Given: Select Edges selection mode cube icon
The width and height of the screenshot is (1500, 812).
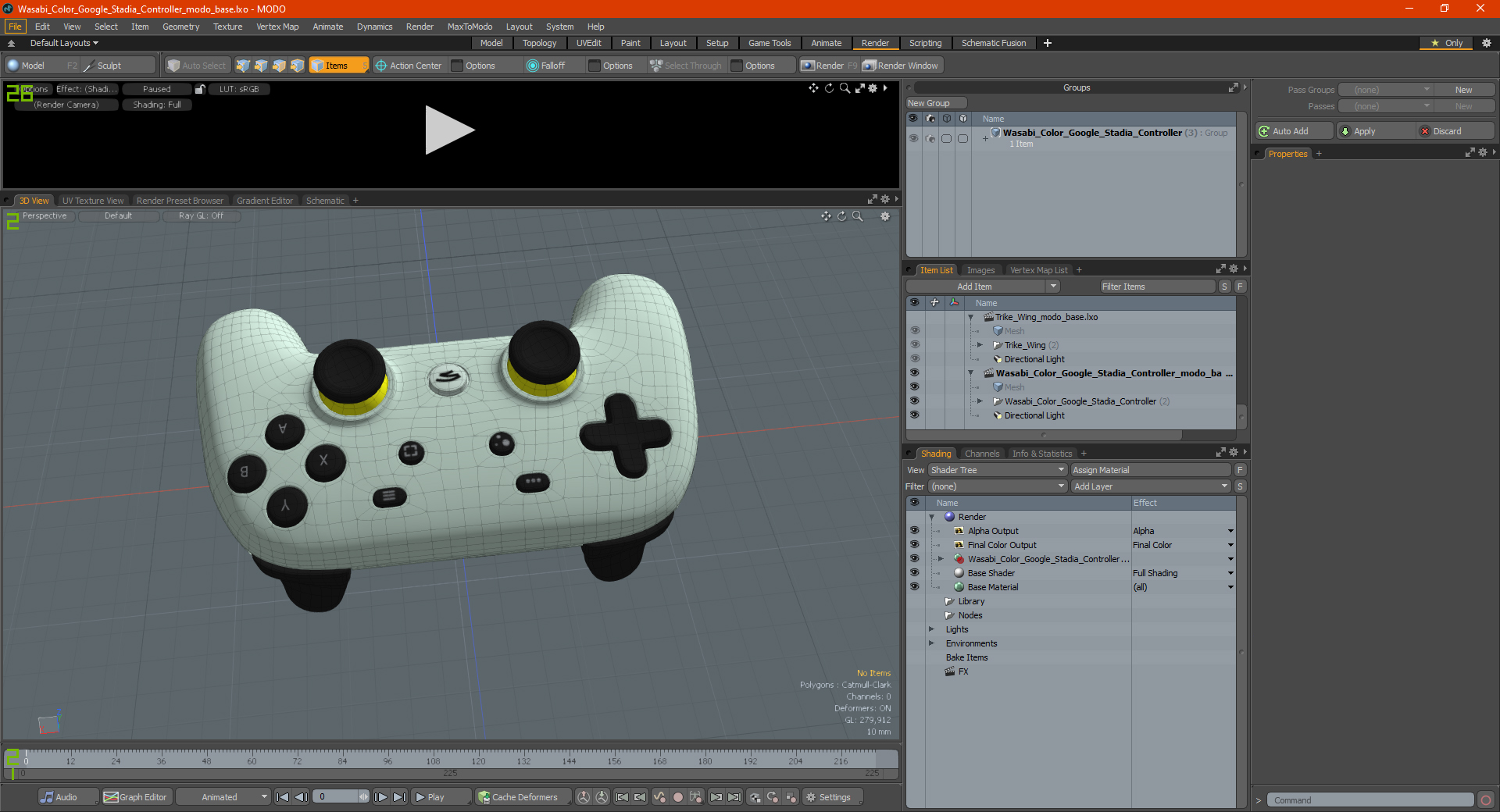Looking at the screenshot, I should tap(261, 66).
